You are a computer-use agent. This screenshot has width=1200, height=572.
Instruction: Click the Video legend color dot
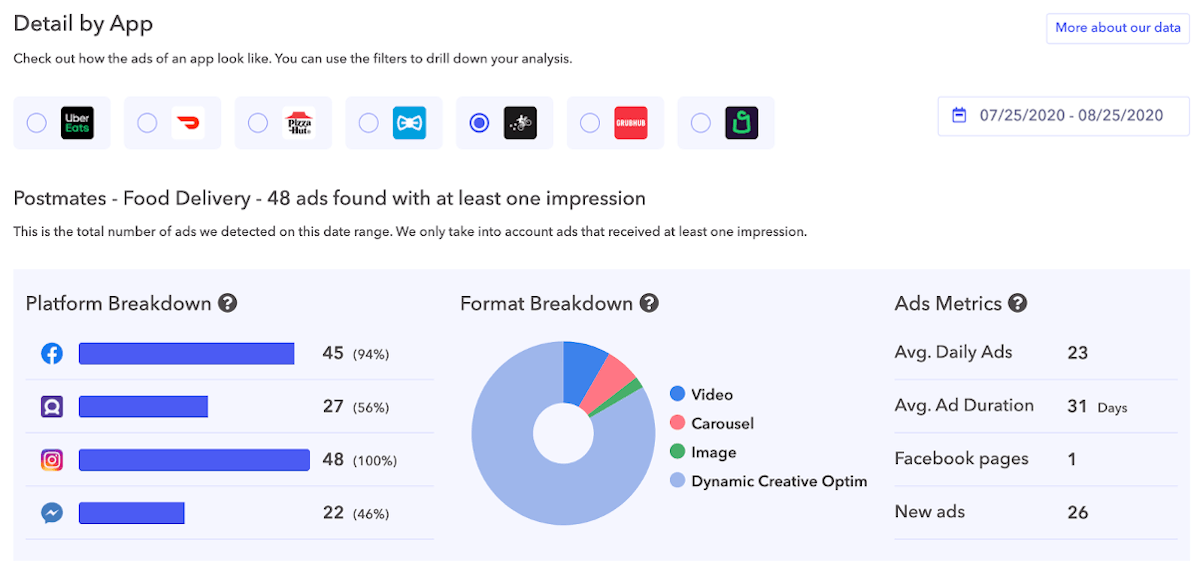pos(678,394)
